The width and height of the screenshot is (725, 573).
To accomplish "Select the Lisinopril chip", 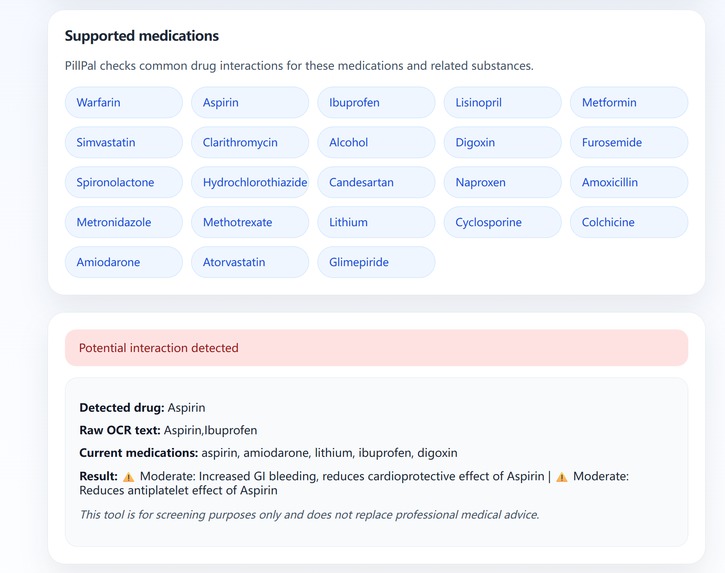I will (503, 102).
